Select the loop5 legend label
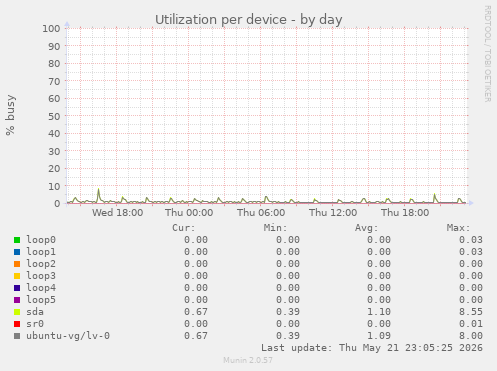This screenshot has height=371, width=497. (41, 300)
